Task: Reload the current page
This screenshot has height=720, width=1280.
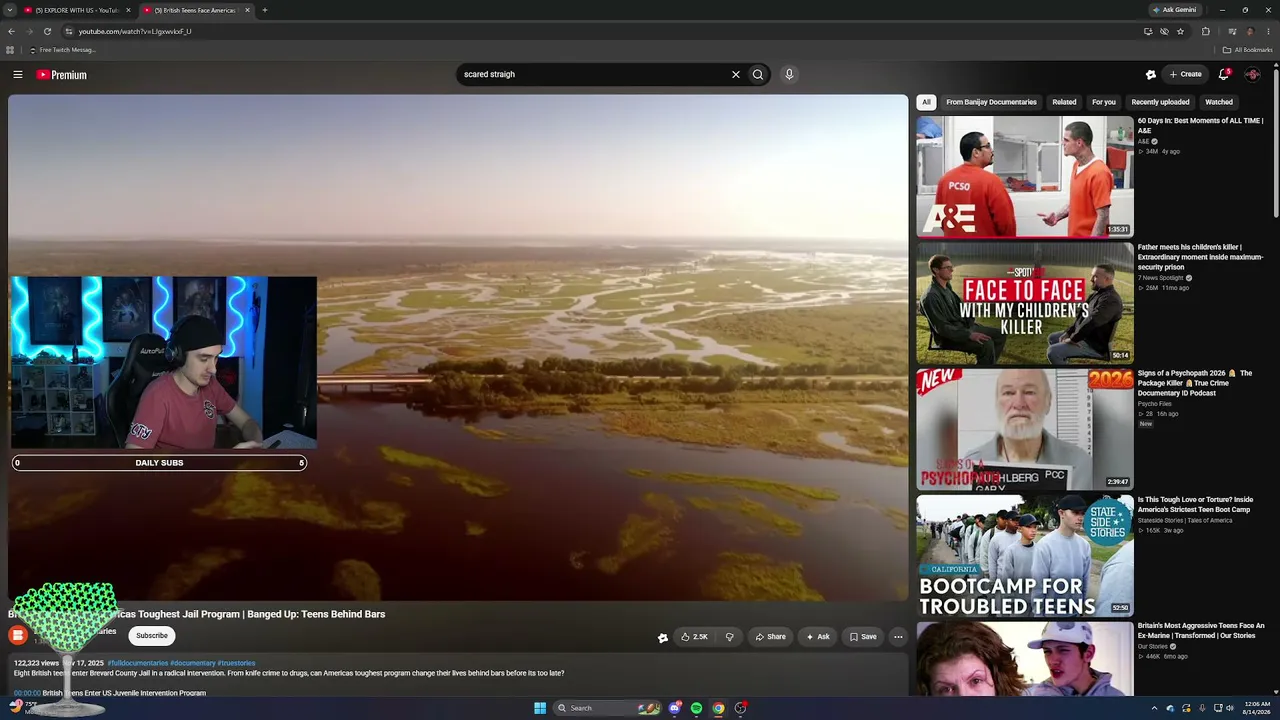Action: point(47,31)
